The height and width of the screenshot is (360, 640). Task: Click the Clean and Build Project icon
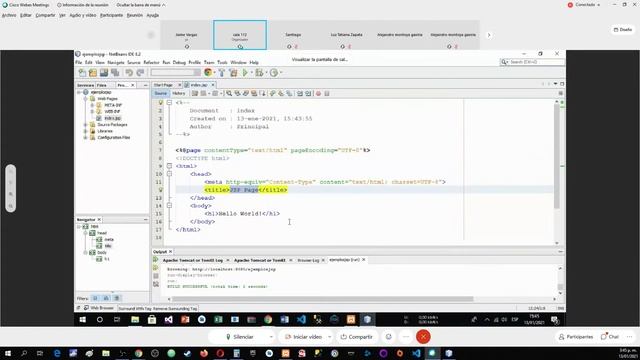pos(233,73)
